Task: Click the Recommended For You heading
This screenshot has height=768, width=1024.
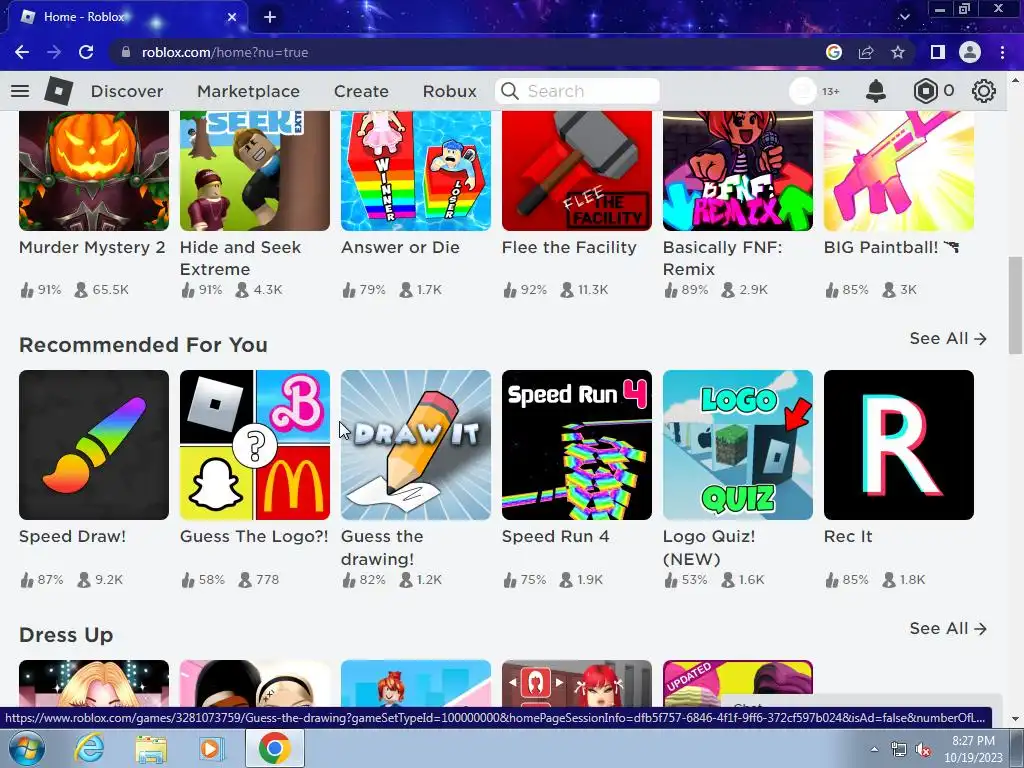Action: click(143, 345)
